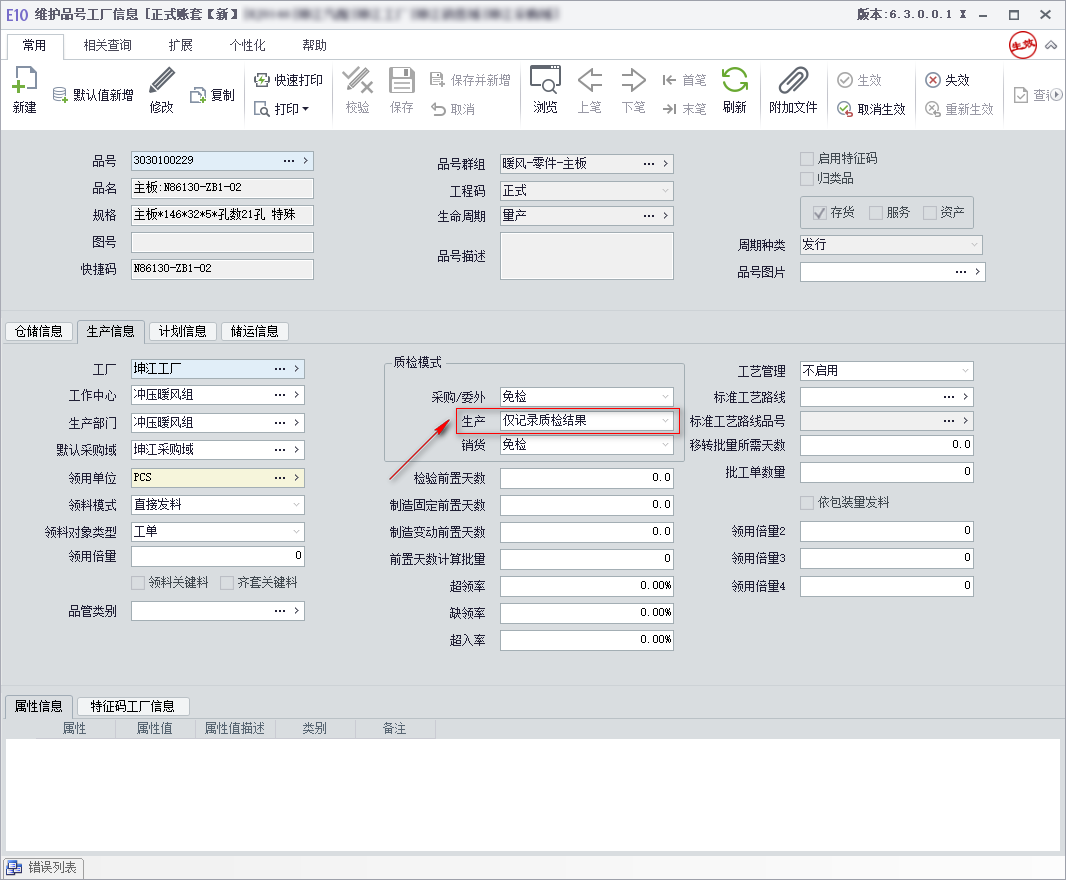Toggle the 归类品 checkbox
The image size is (1066, 880).
pos(807,179)
